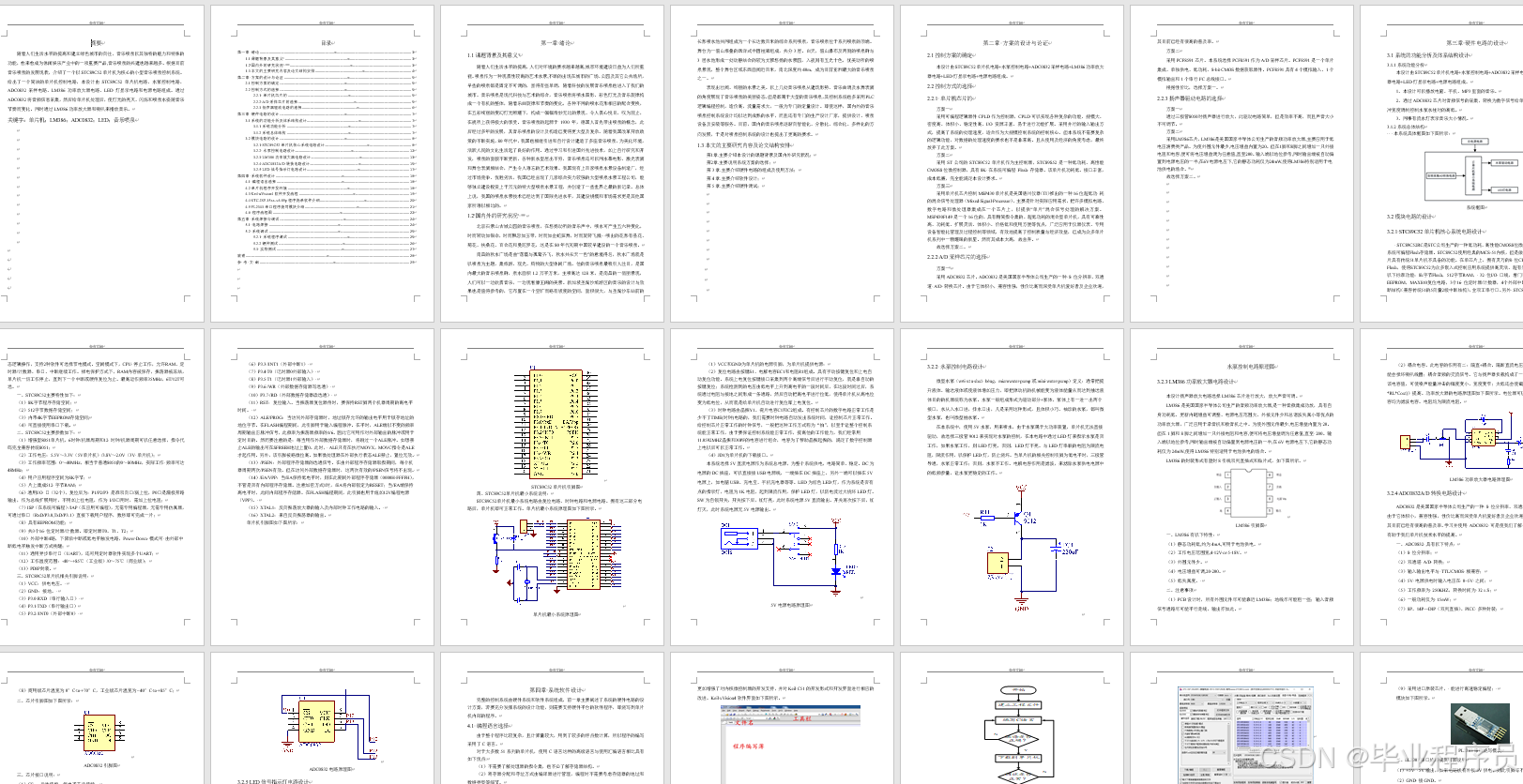1523x784 pixels.
Task: Select the Keil uVision software screenshot
Action: (791, 743)
